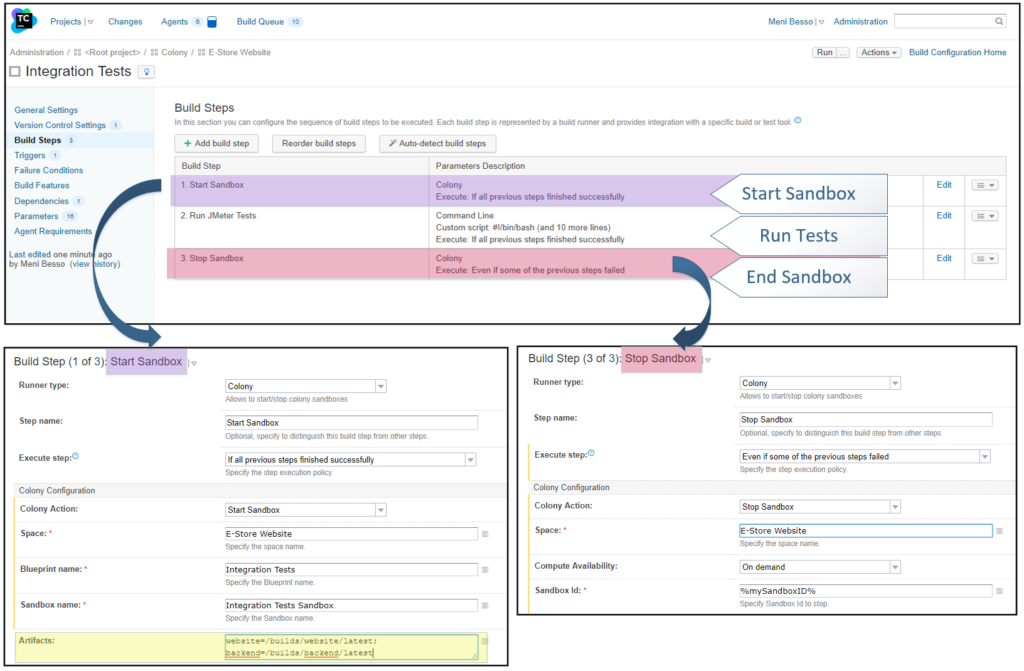Open the Projects dropdown arrow

[x=90, y=22]
